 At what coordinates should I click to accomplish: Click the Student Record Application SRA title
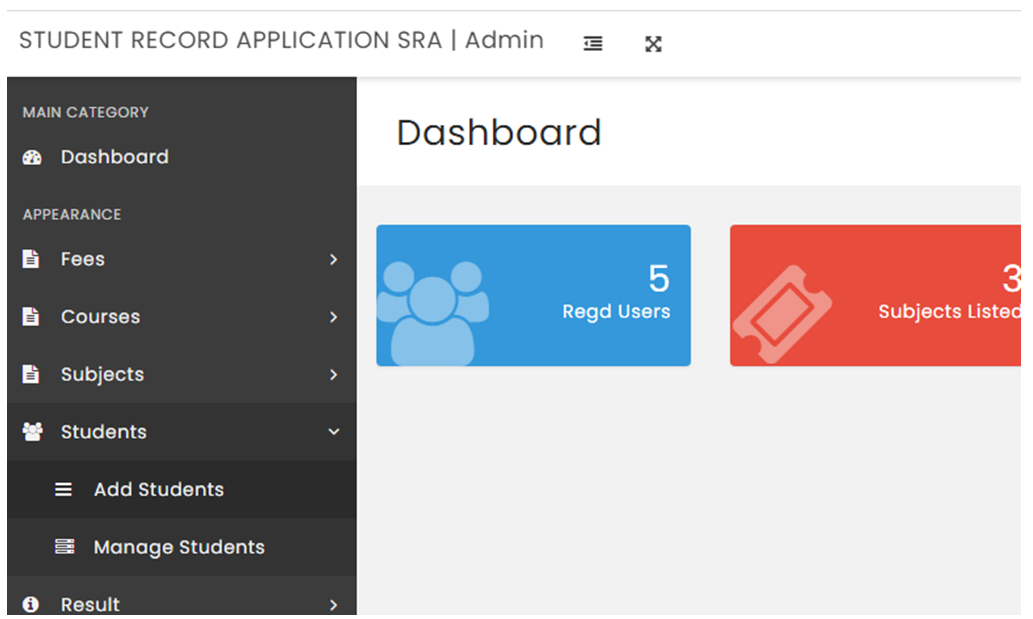(281, 40)
